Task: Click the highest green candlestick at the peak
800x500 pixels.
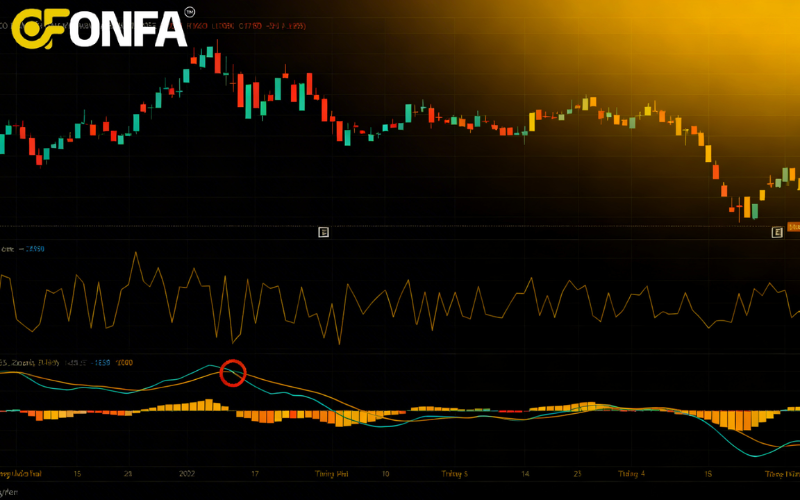Action: [212, 52]
